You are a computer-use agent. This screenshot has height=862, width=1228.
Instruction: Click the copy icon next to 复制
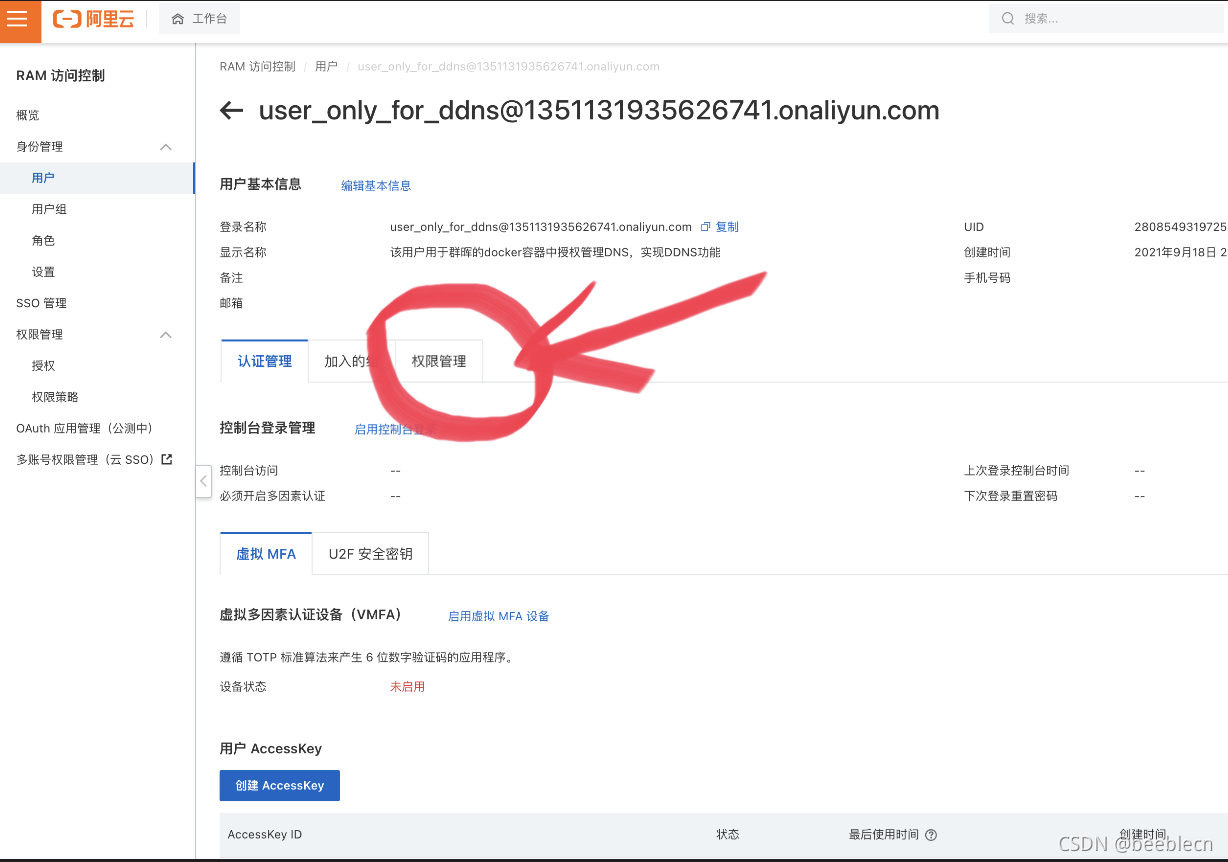[x=705, y=227]
